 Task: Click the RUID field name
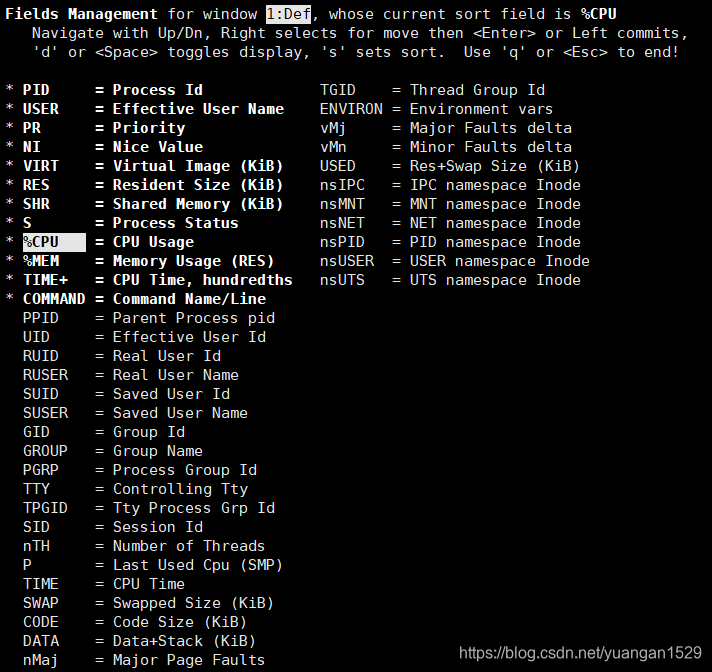[41, 356]
